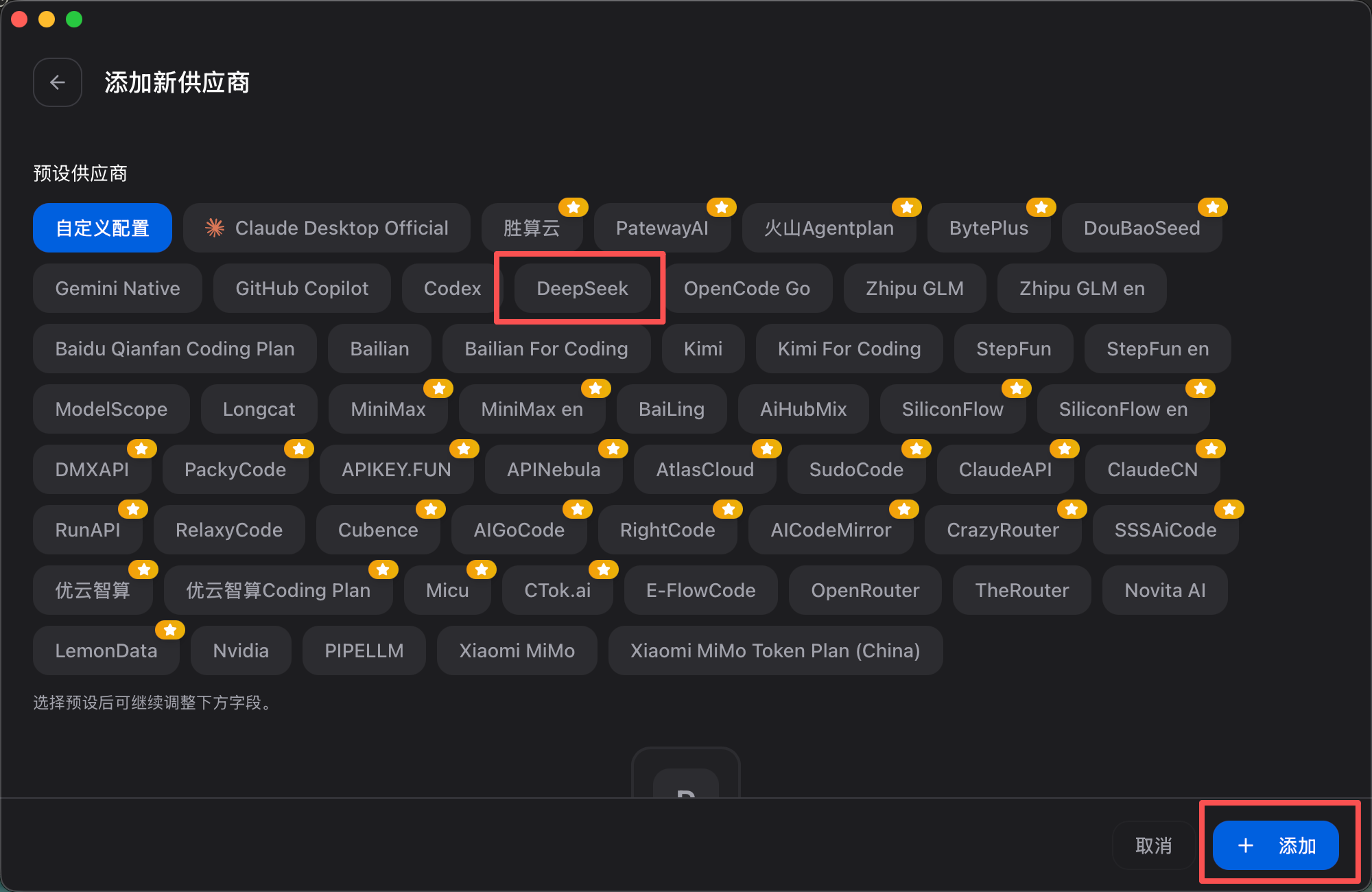Viewport: 1372px width, 892px height.
Task: Select the Kimi provider chip
Action: pyautogui.click(x=703, y=349)
